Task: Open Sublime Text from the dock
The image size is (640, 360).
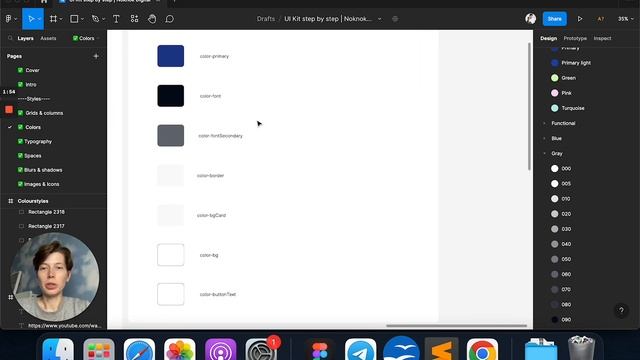Action: 442,350
